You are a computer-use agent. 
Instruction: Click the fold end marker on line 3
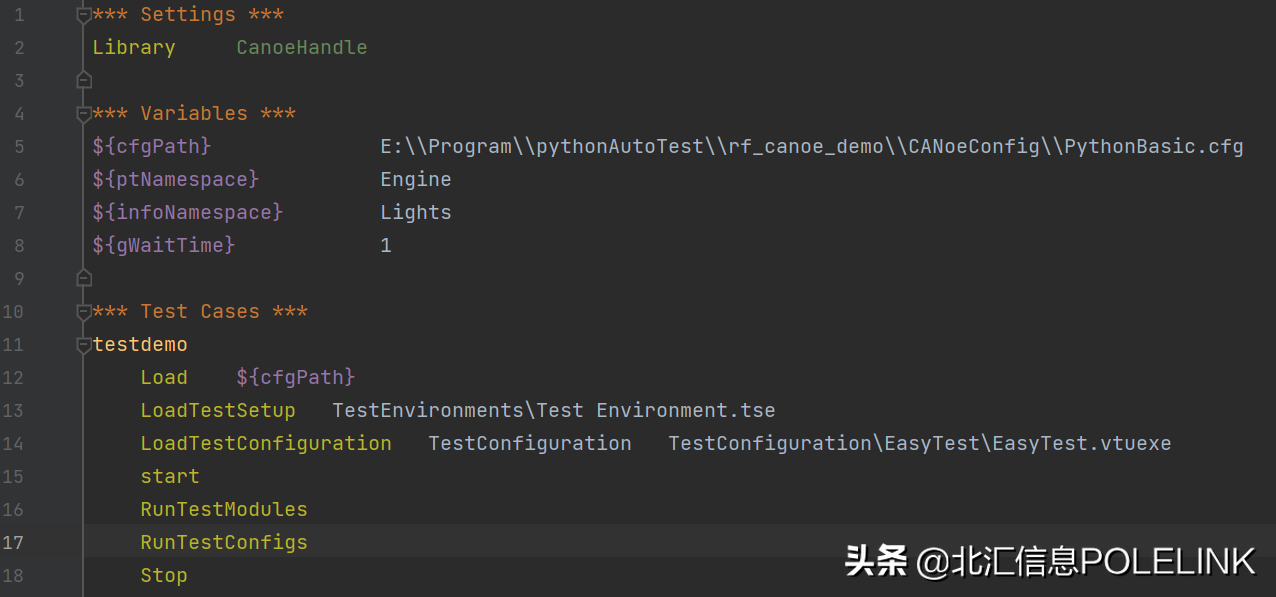(x=84, y=80)
